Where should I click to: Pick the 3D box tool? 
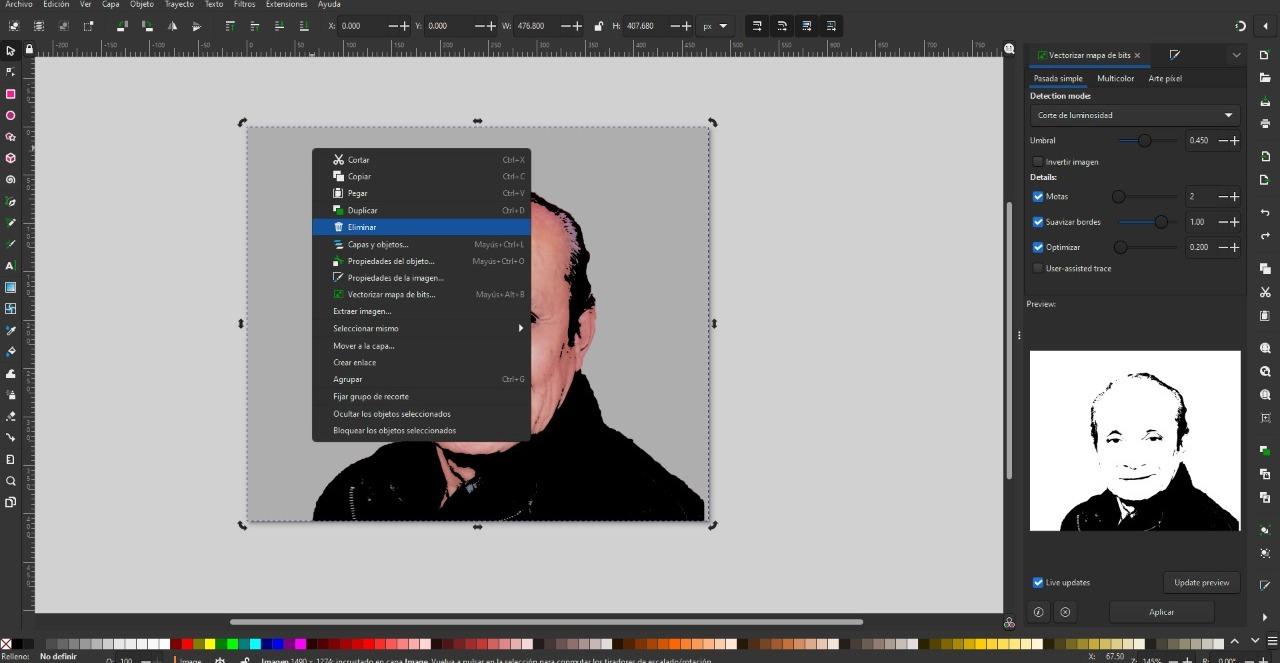pos(10,158)
